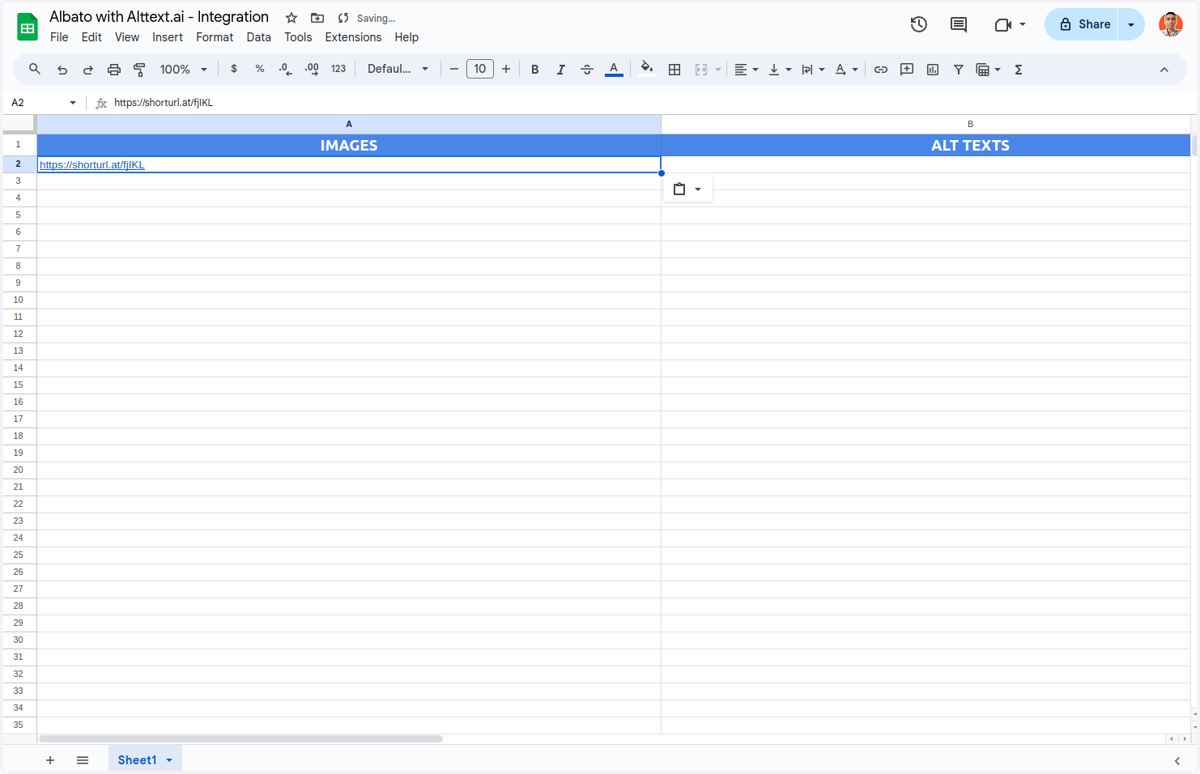The width and height of the screenshot is (1200, 774).
Task: Add a new sheet with plus
Action: coord(50,760)
